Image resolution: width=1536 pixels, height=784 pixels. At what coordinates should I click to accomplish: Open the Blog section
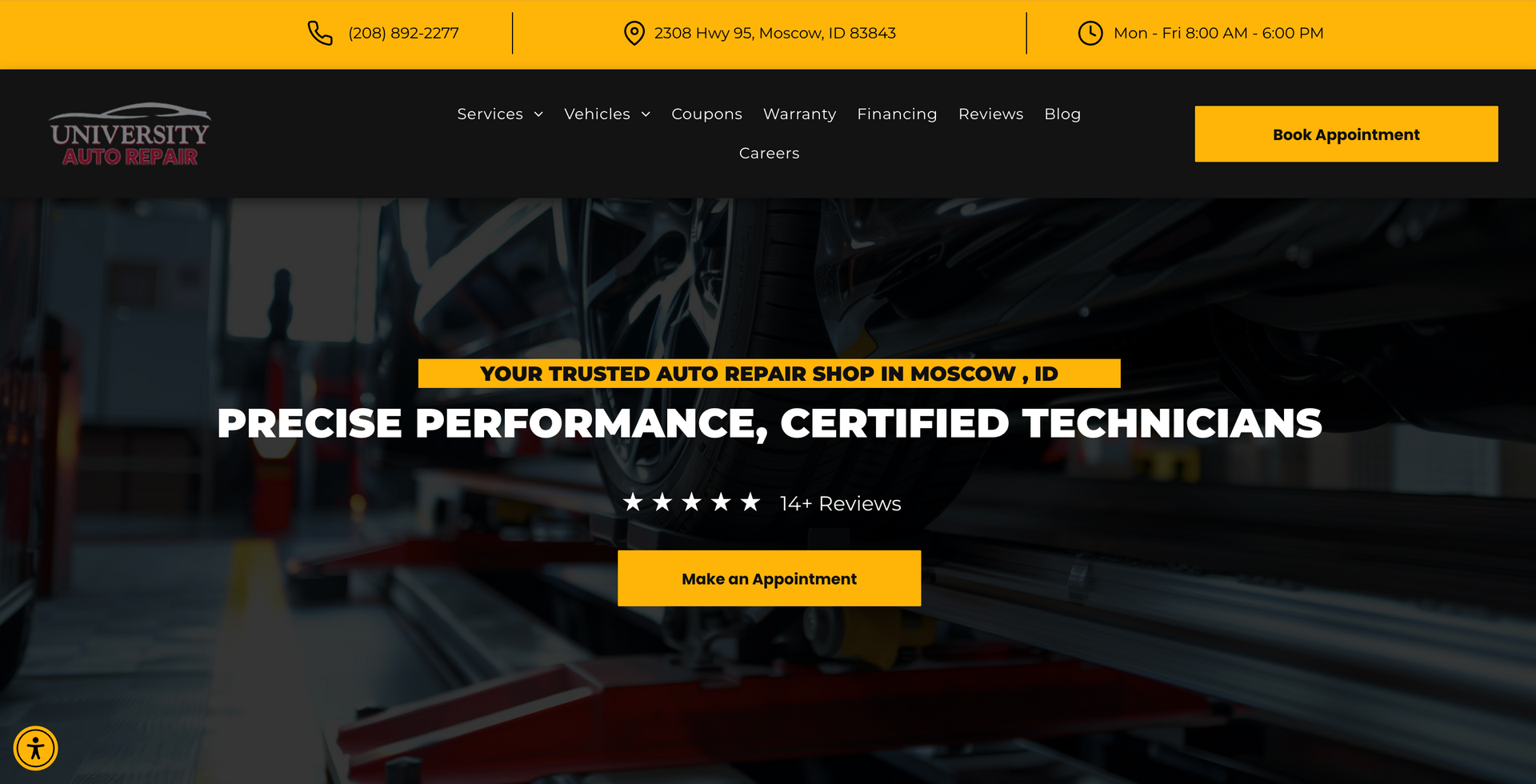(x=1062, y=114)
